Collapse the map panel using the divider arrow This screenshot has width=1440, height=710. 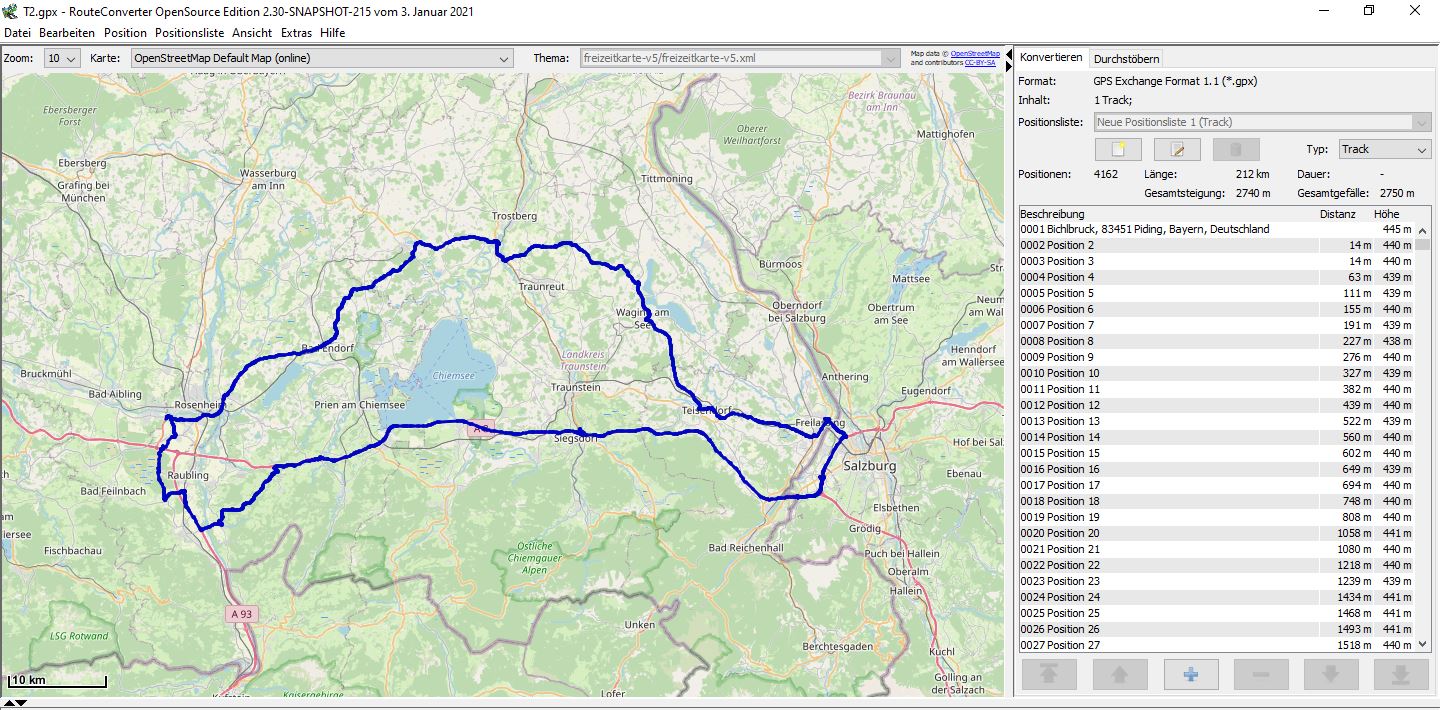(1008, 54)
